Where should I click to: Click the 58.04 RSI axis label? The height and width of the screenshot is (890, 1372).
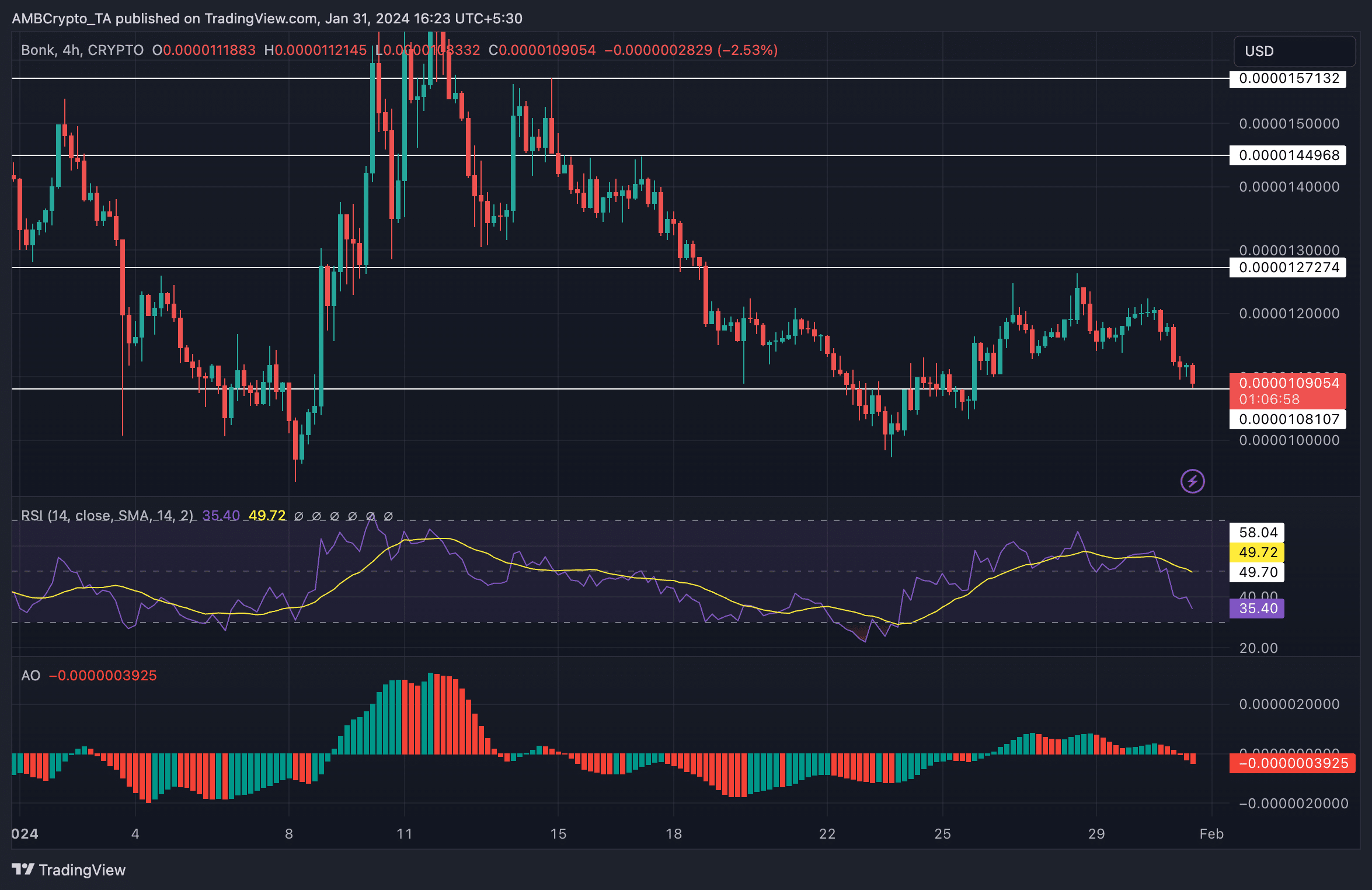[1257, 533]
